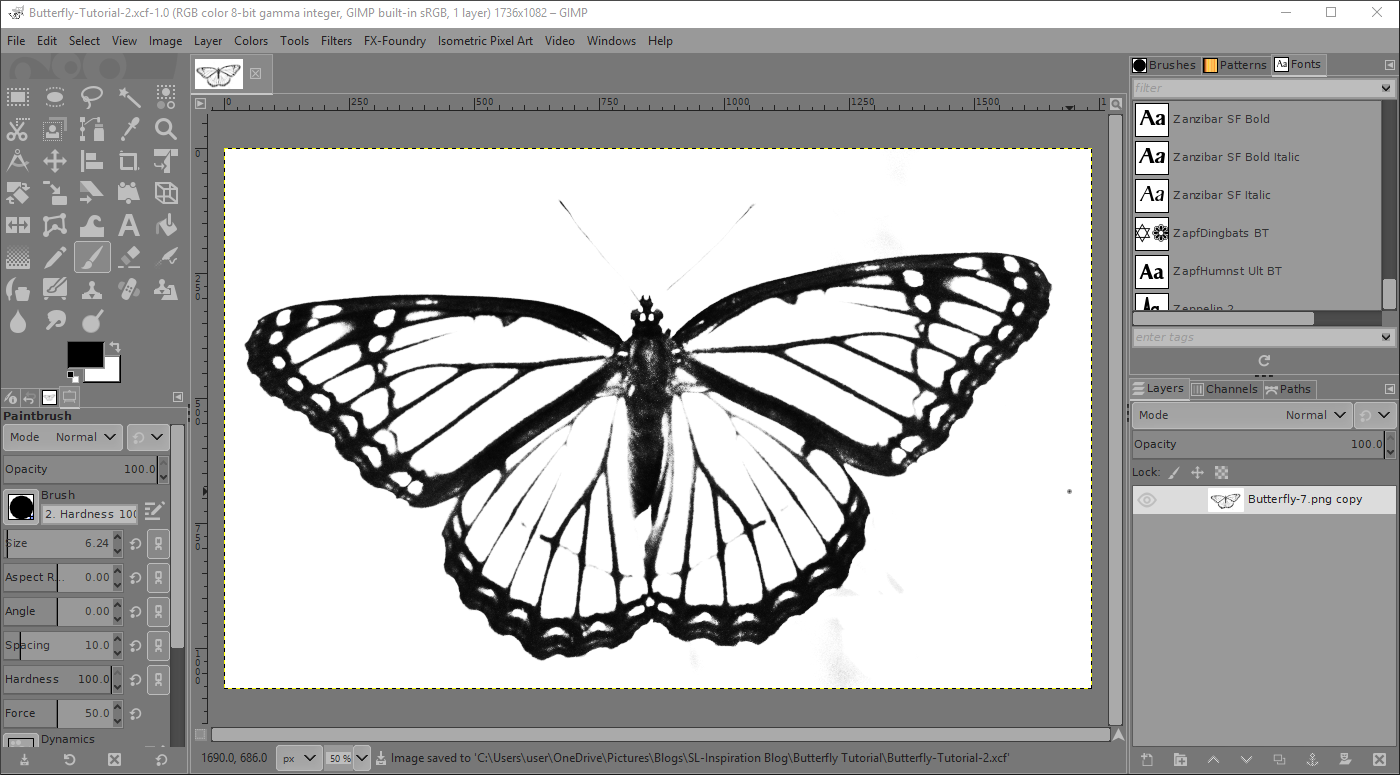Open the brush selection for Hardness 100
Image resolution: width=1400 pixels, height=775 pixels.
21,507
